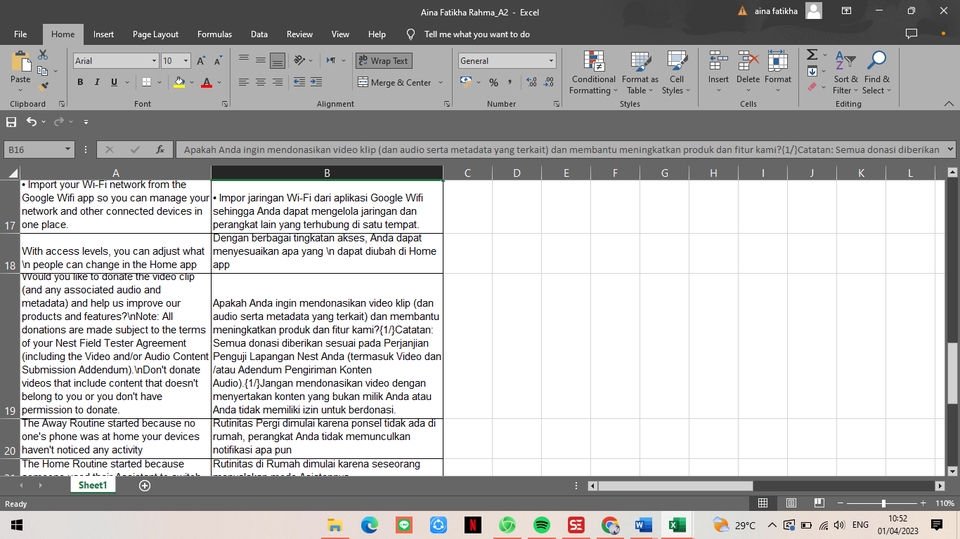This screenshot has width=960, height=539.
Task: Click the Cut scissors icon
Action: (x=43, y=55)
